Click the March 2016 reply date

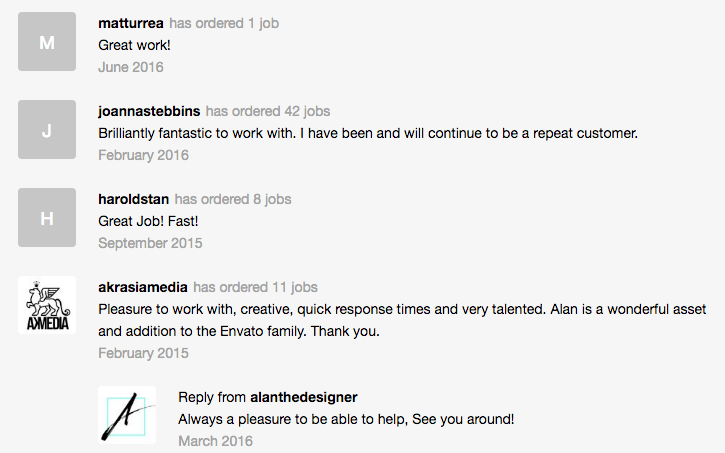[215, 441]
